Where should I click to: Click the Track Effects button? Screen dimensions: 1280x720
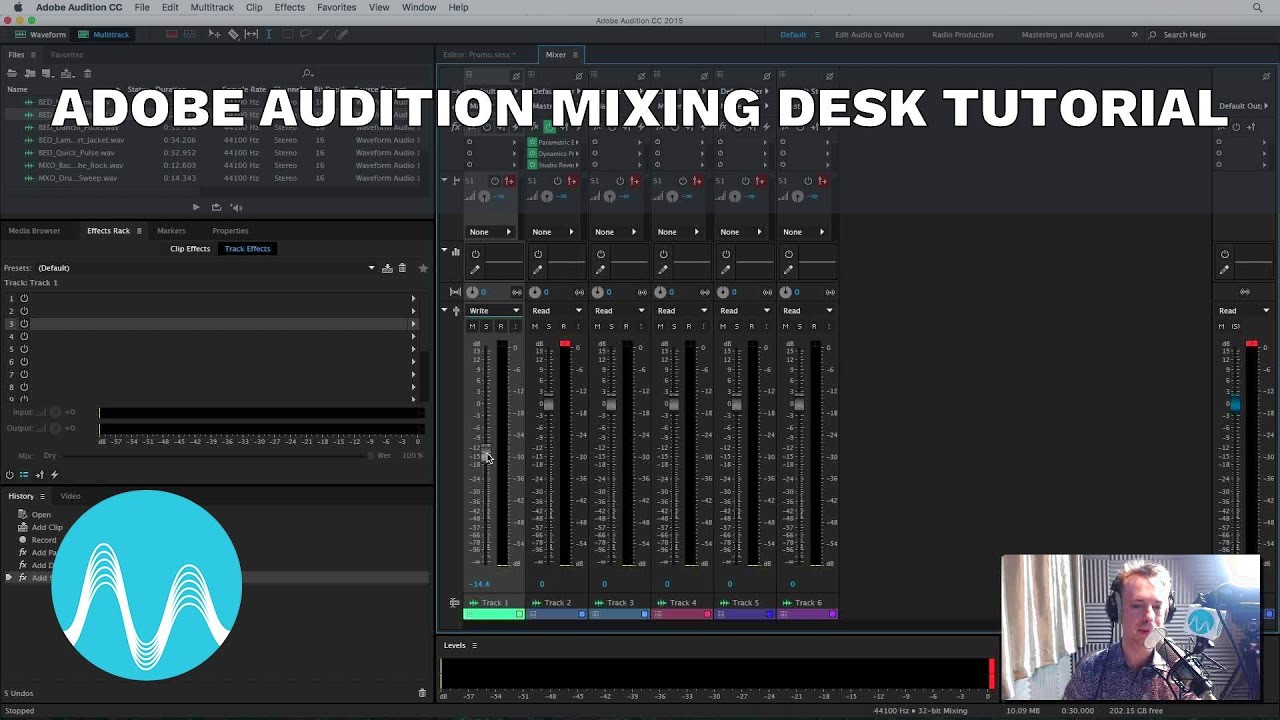[246, 249]
